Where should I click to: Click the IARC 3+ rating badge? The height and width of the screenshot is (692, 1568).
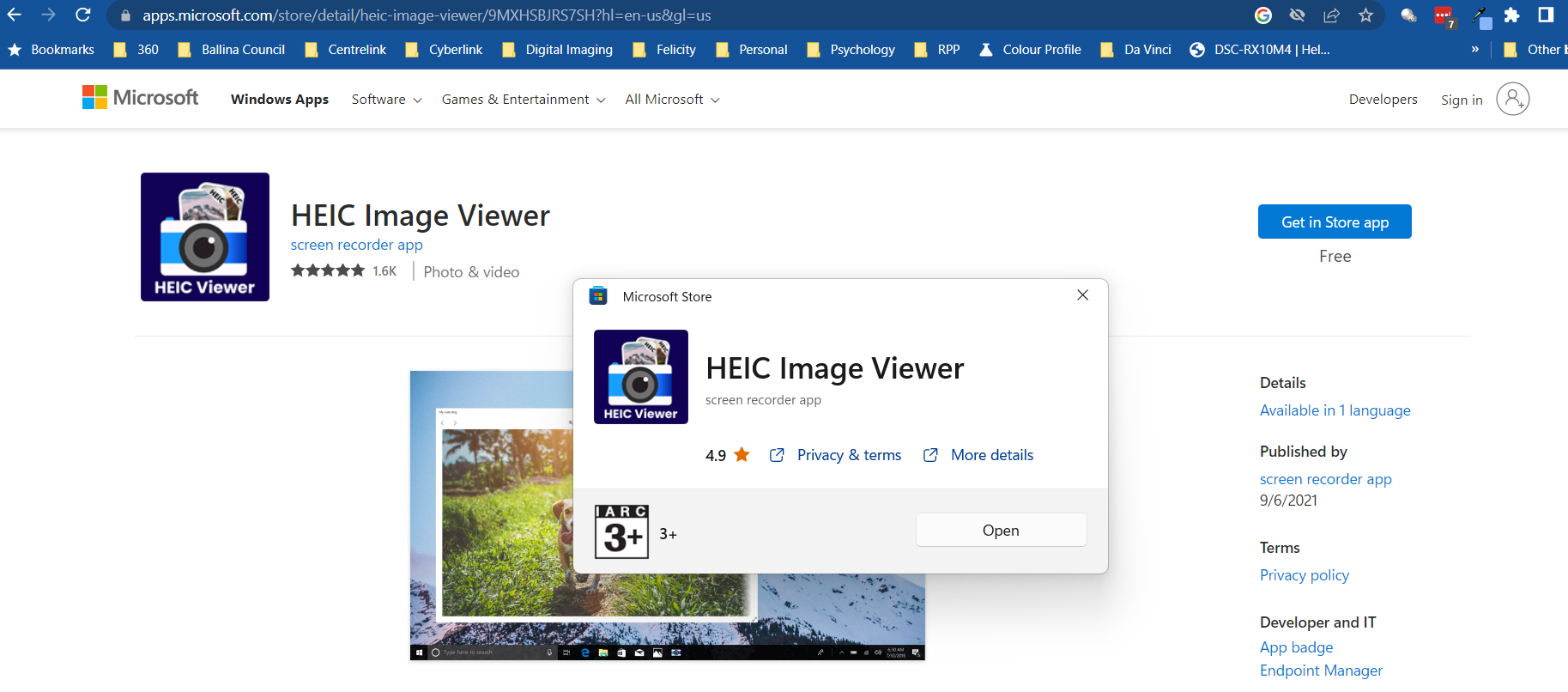pos(621,532)
